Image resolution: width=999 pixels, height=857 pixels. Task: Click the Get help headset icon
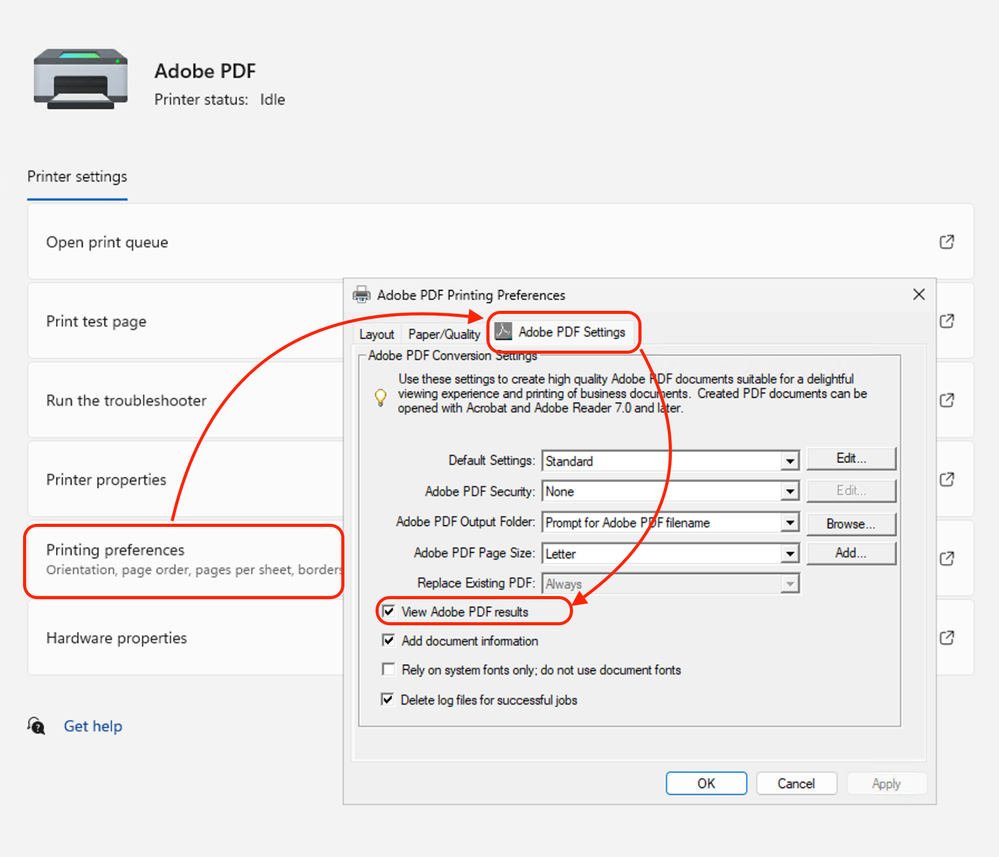(37, 726)
